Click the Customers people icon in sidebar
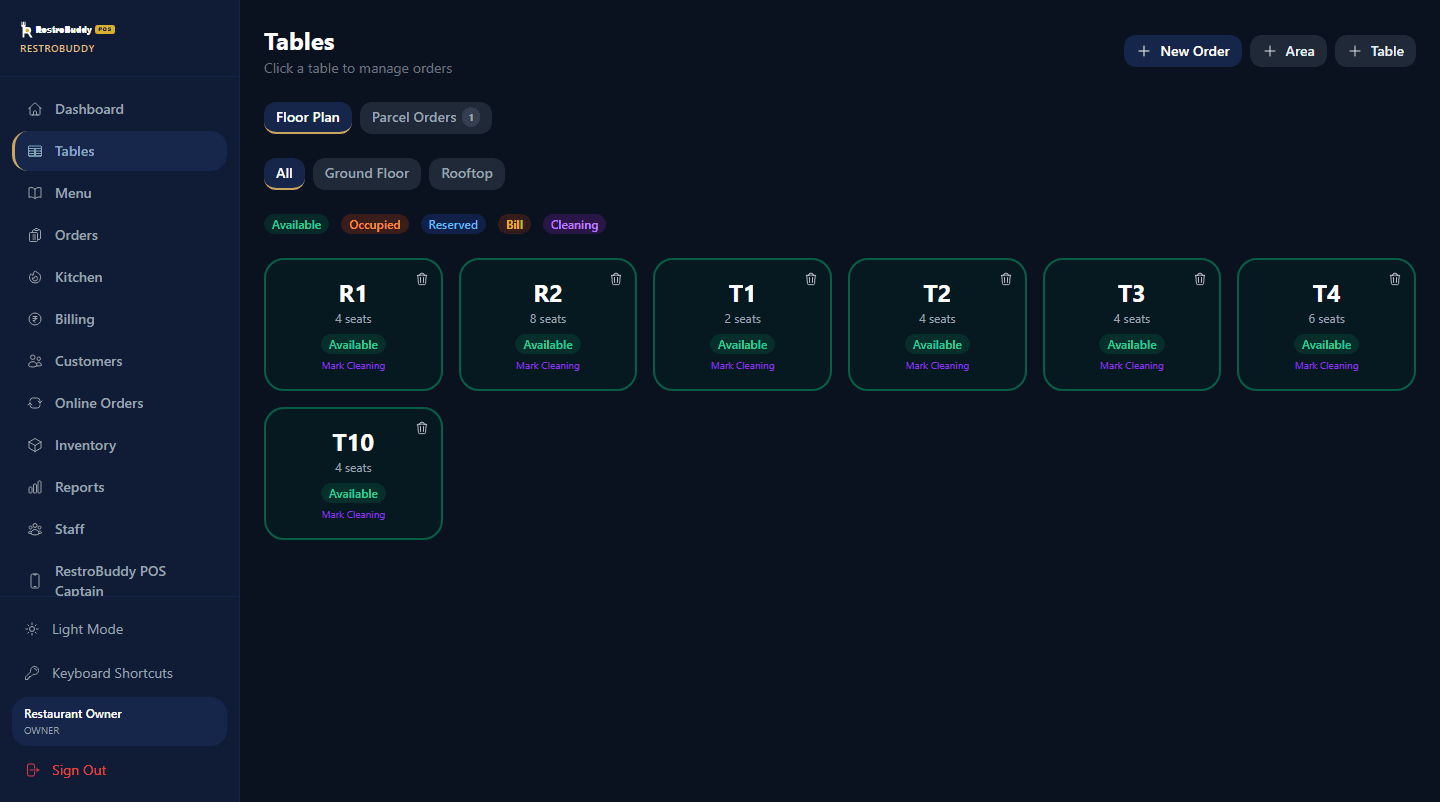The height and width of the screenshot is (802, 1440). click(x=35, y=361)
